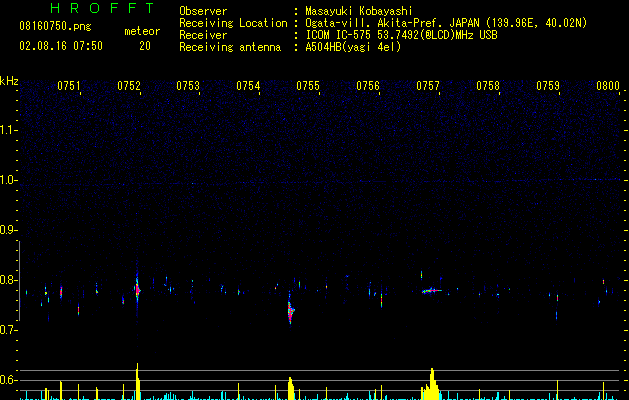Click the 1.1 frequency axis label
The image size is (629, 400).
pos(8,130)
